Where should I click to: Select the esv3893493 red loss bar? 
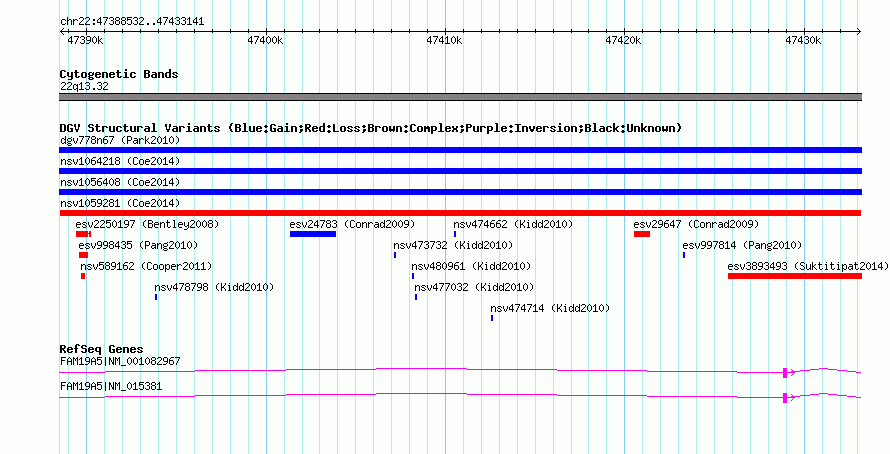pyautogui.click(x=795, y=276)
